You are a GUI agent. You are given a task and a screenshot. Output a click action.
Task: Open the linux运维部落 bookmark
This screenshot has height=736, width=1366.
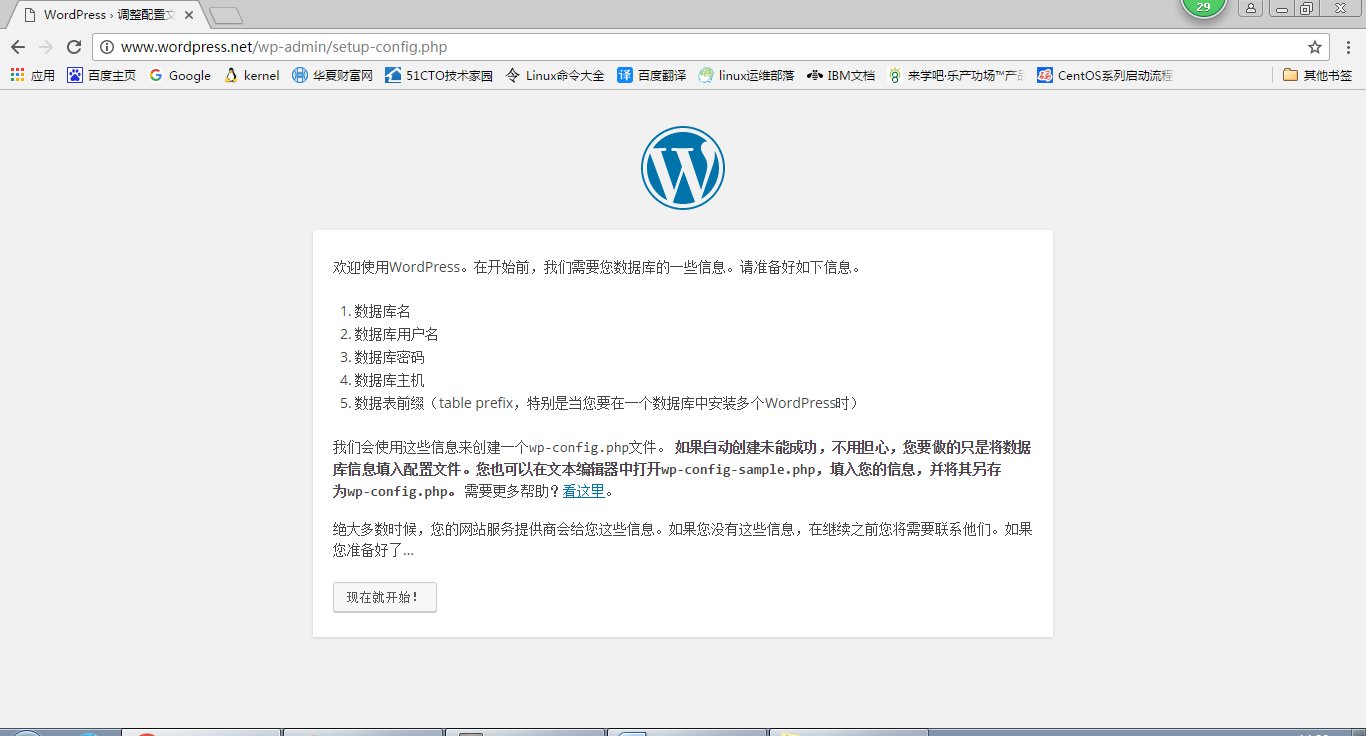click(x=747, y=75)
